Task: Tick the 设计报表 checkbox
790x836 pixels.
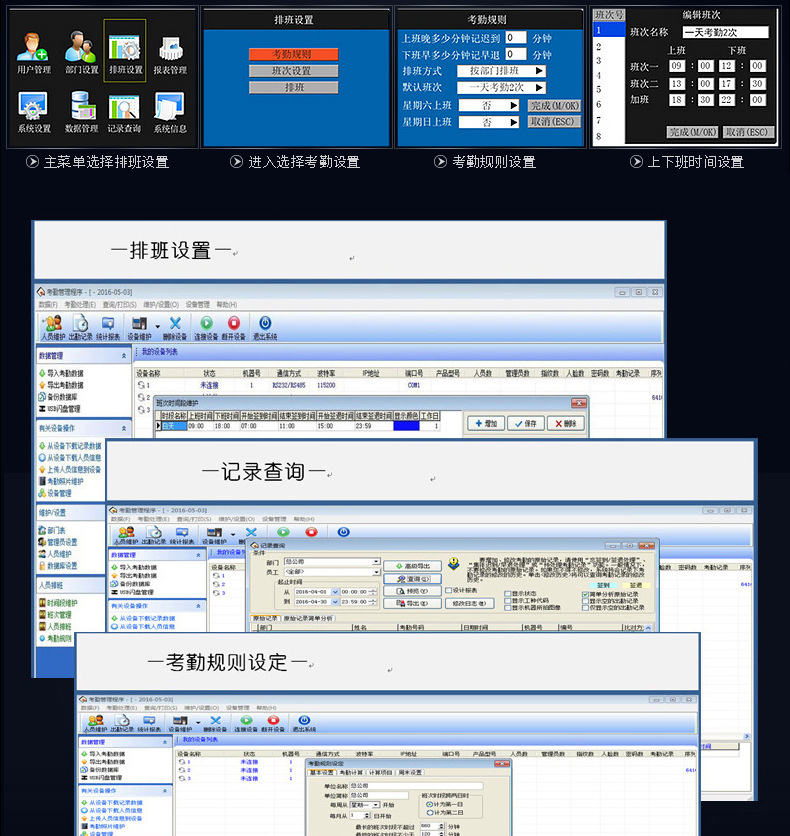Action: point(448,590)
